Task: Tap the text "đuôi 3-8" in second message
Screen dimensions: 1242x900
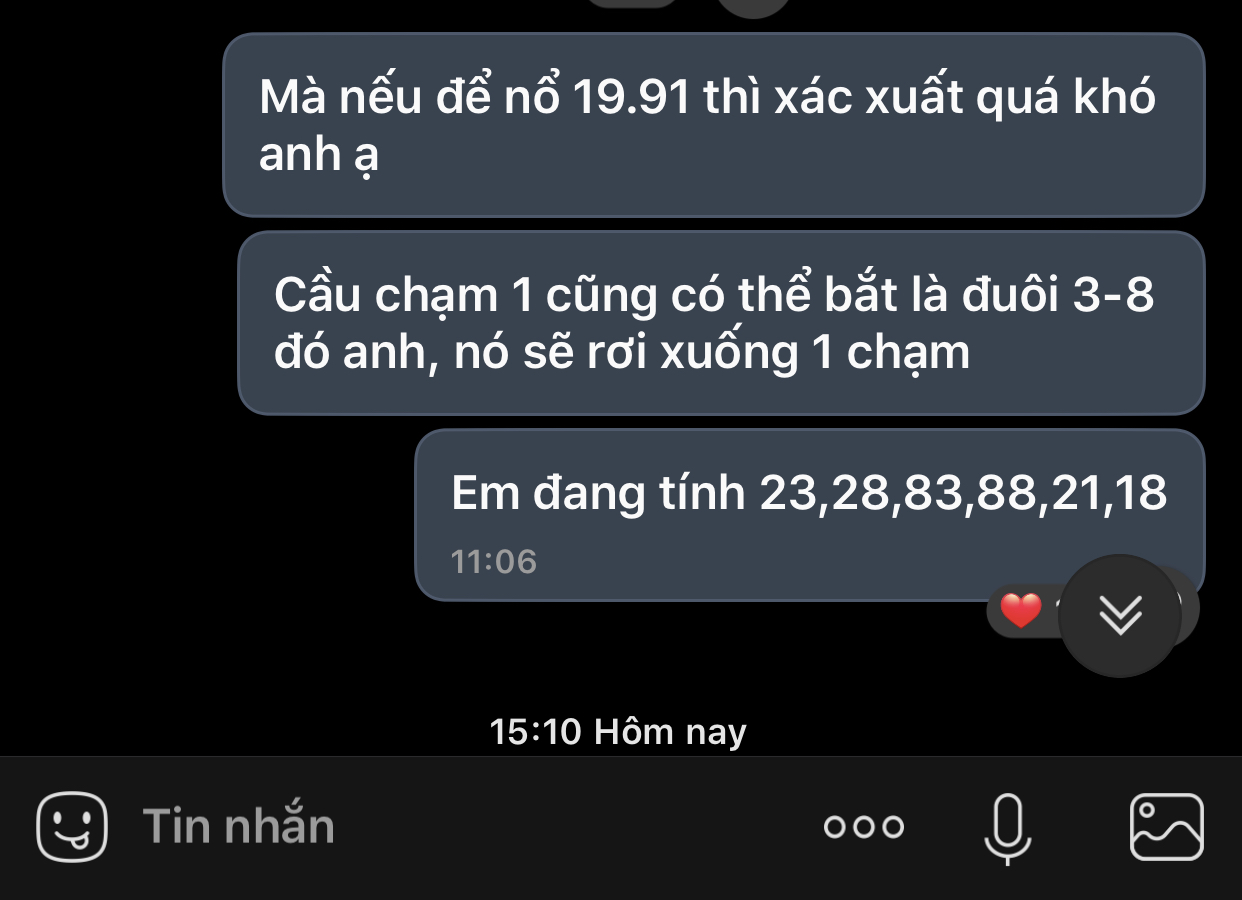Action: point(1058,295)
